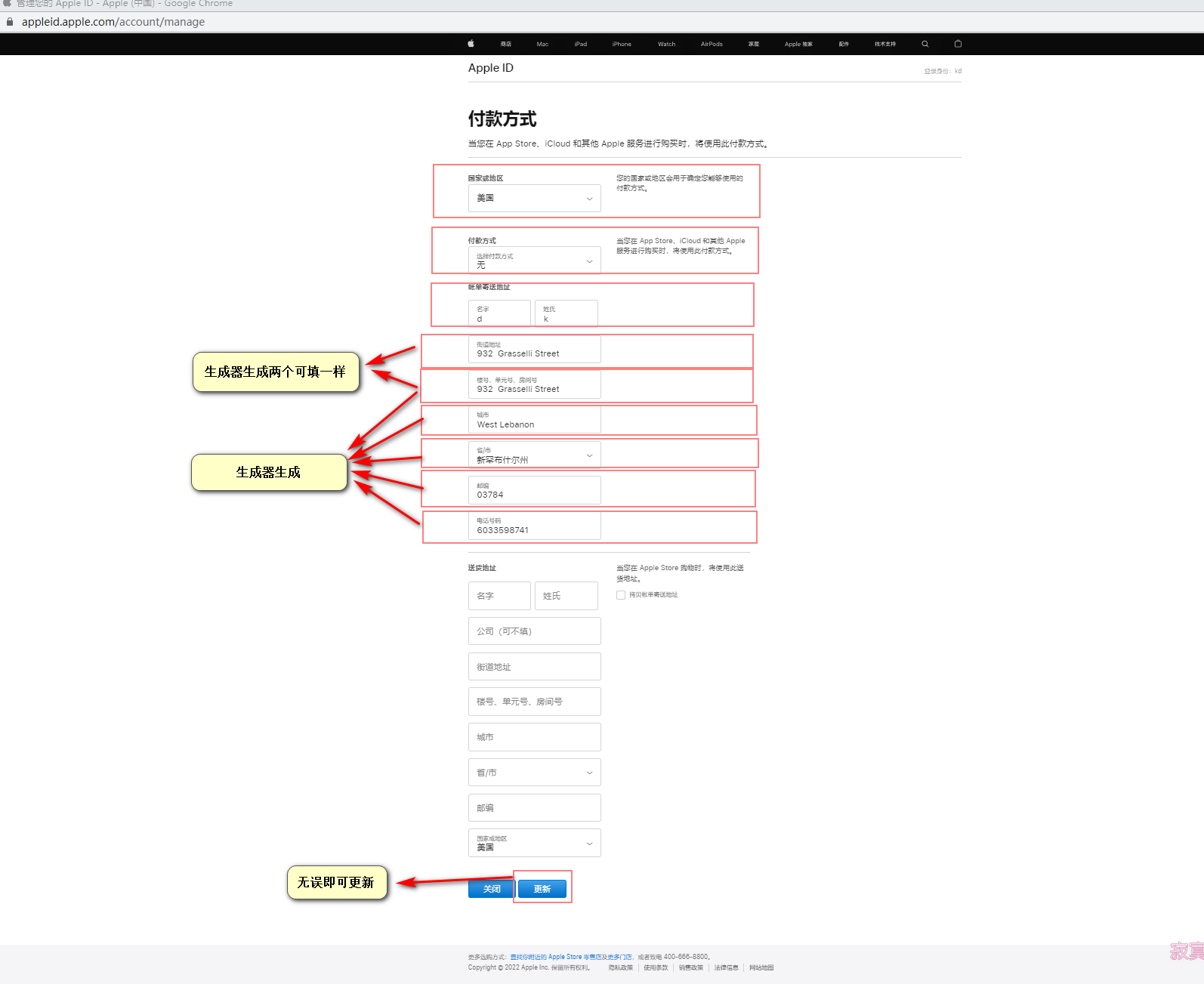This screenshot has width=1204, height=984.
Task: Click the appleid.apple.com/account/manage address bar
Action: pos(113,22)
